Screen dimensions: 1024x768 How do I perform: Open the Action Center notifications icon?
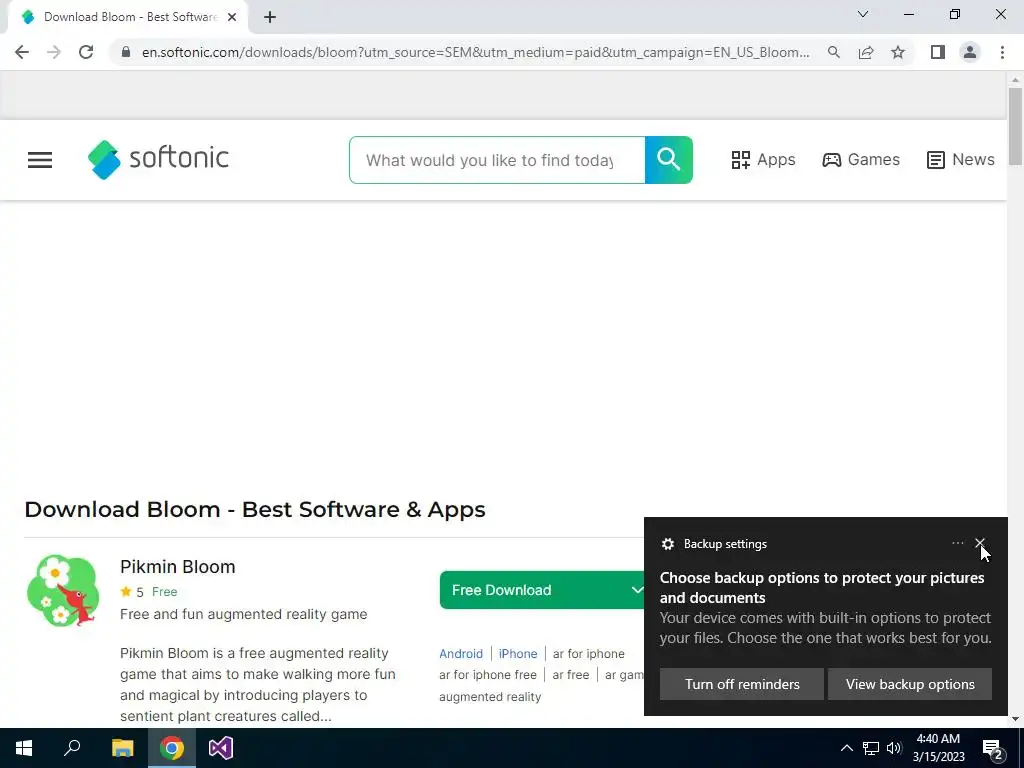[993, 749]
